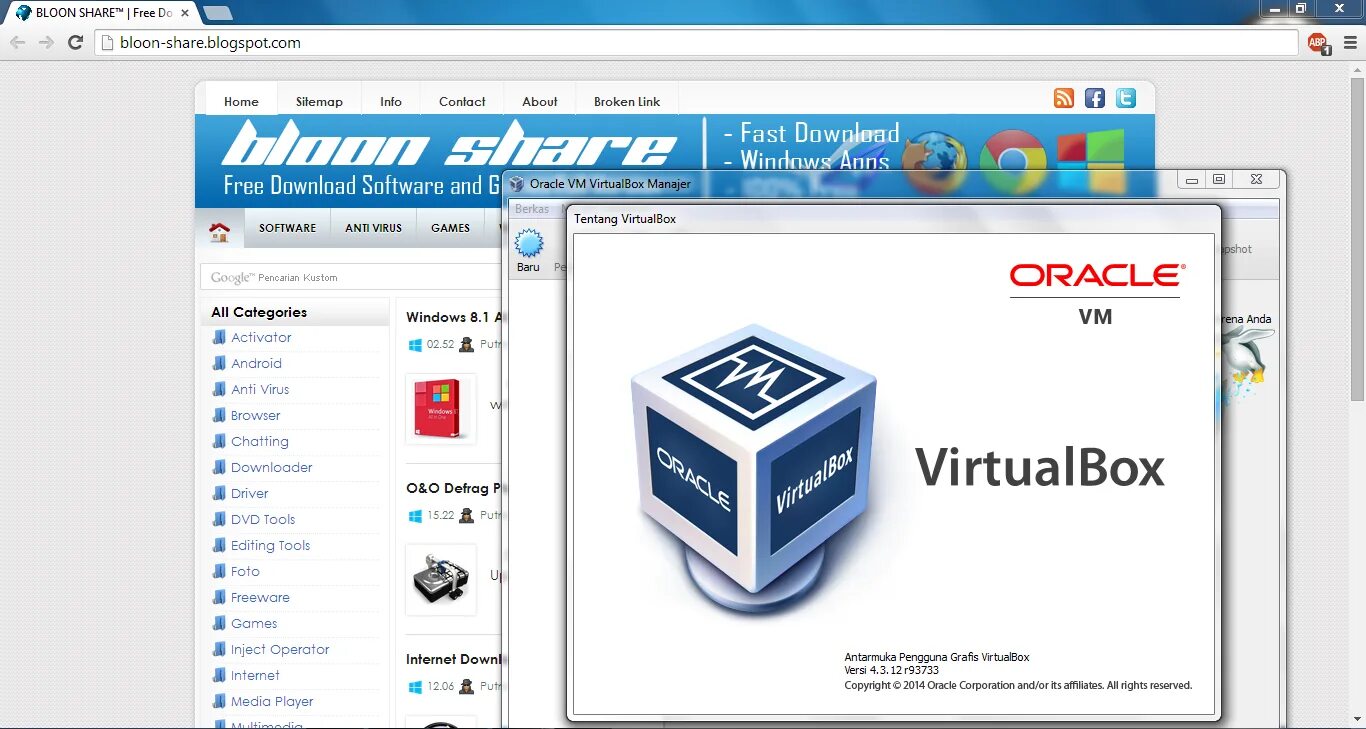Click the browser address bar
Viewport: 1366px width, 729px height.
pyautogui.click(x=697, y=43)
